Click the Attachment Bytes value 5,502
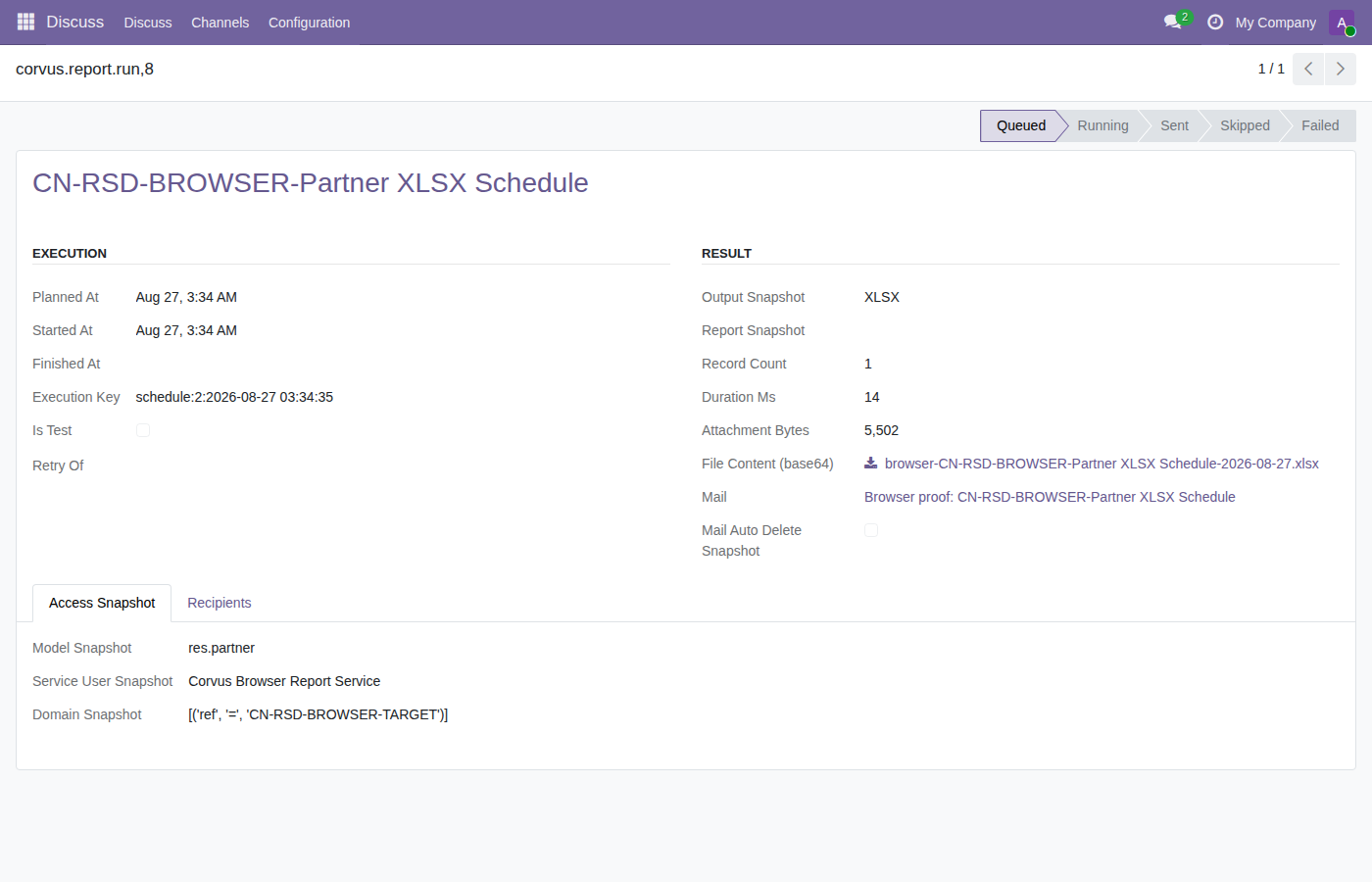1372x882 pixels. (881, 430)
